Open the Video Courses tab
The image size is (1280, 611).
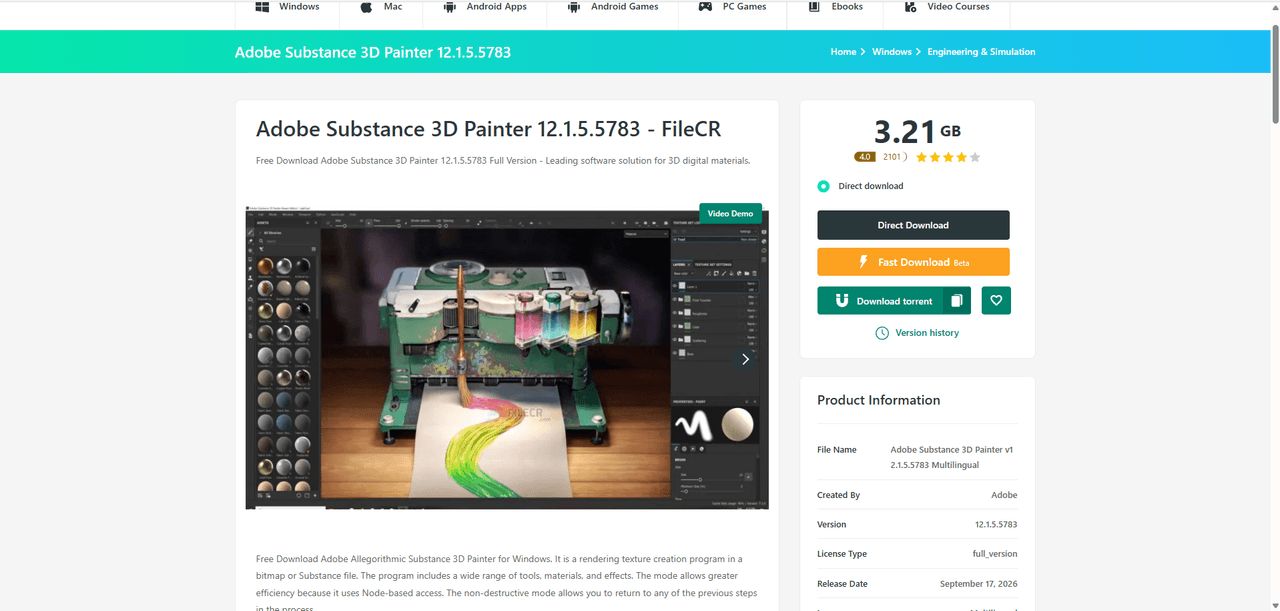click(945, 7)
